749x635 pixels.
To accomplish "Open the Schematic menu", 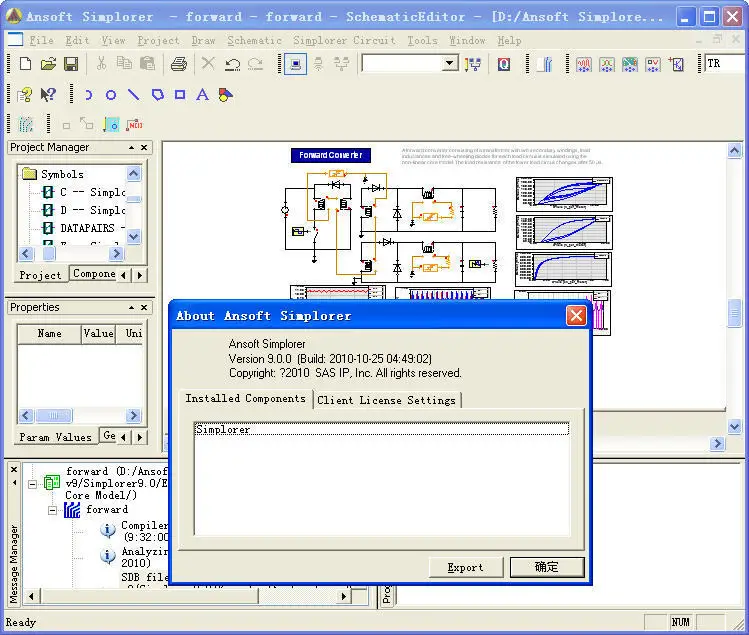I will [x=255, y=41].
